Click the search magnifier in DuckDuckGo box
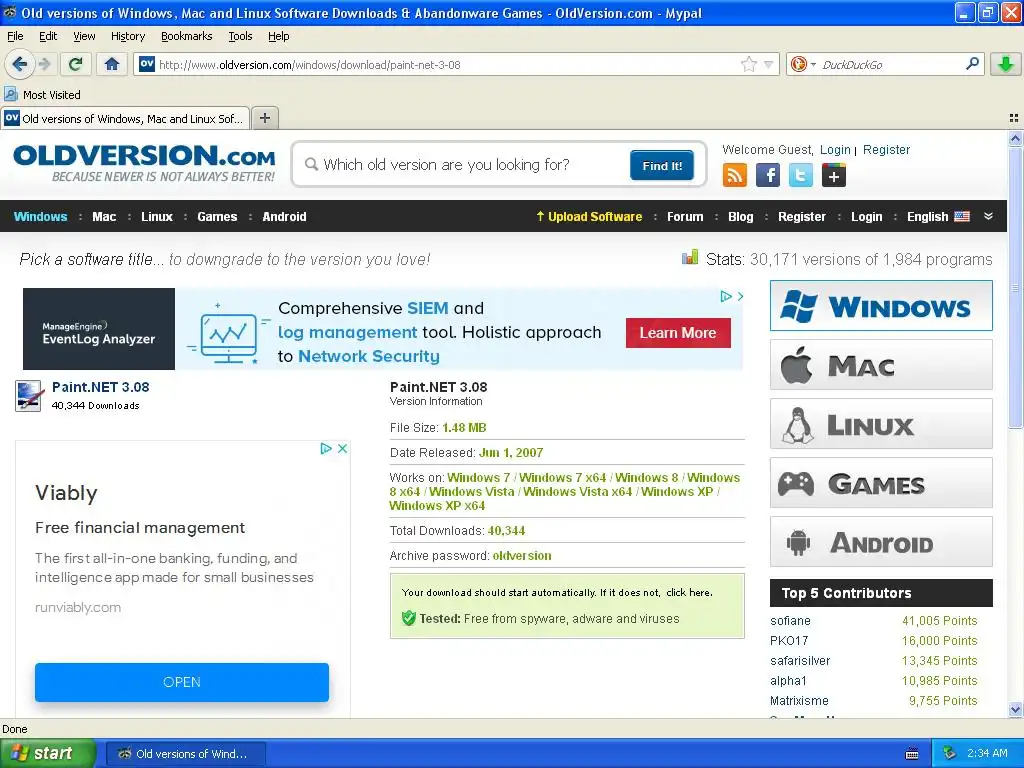 click(972, 64)
